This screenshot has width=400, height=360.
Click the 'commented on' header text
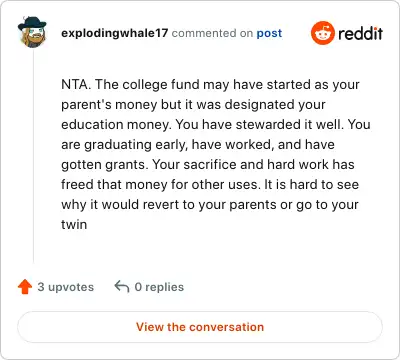click(x=212, y=33)
